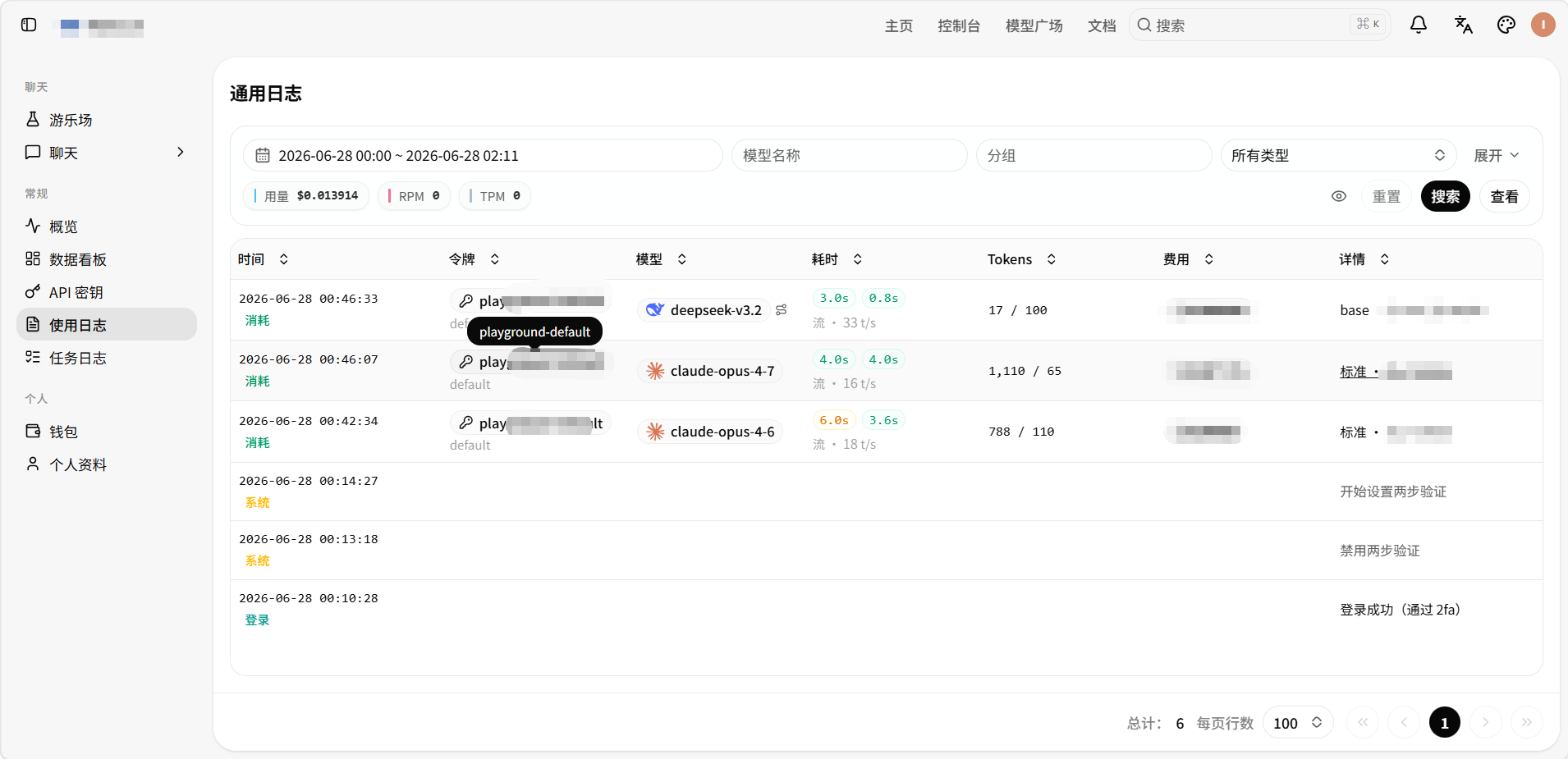Image resolution: width=1568 pixels, height=759 pixels.
Task: Click the 模型名称 filter field
Action: pyautogui.click(x=850, y=155)
